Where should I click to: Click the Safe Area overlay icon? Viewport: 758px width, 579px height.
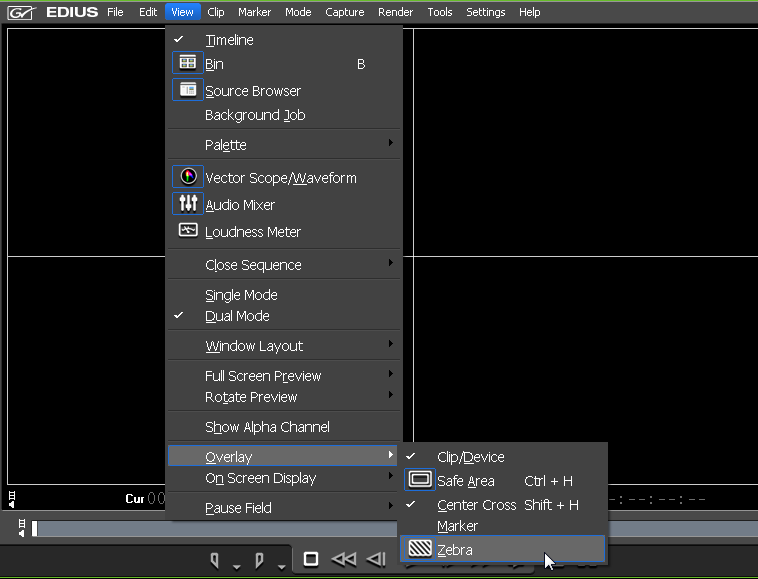[x=420, y=480]
